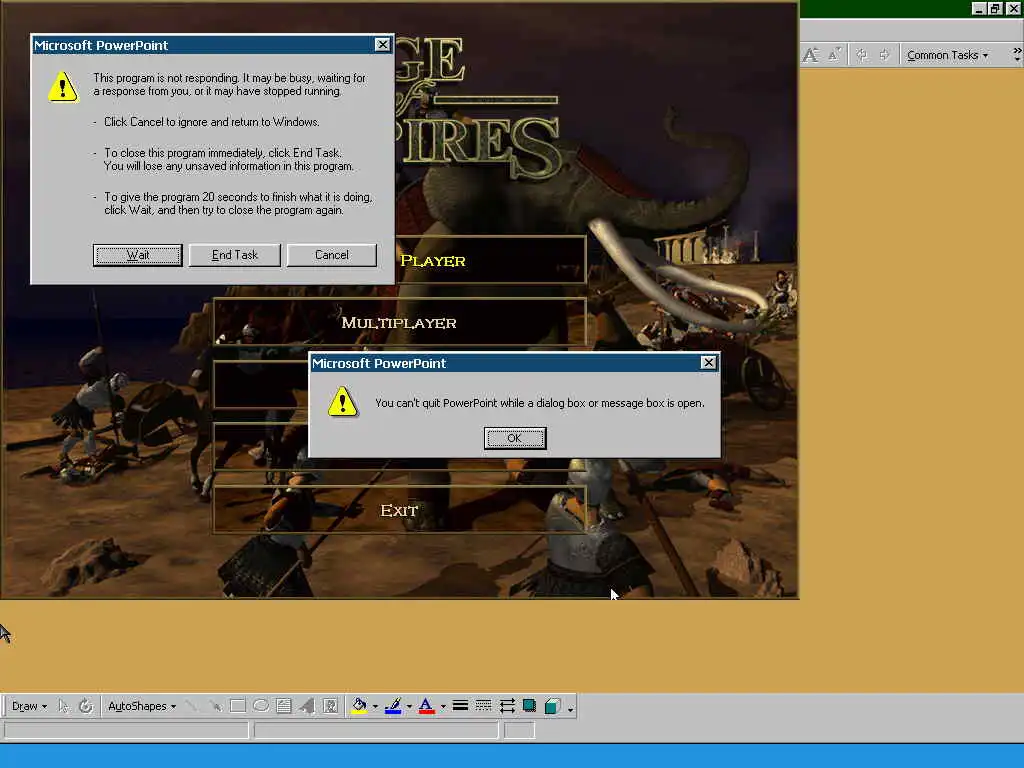Viewport: 1024px width, 768px height.
Task: Click the Demote arrow icon
Action: coord(884,55)
